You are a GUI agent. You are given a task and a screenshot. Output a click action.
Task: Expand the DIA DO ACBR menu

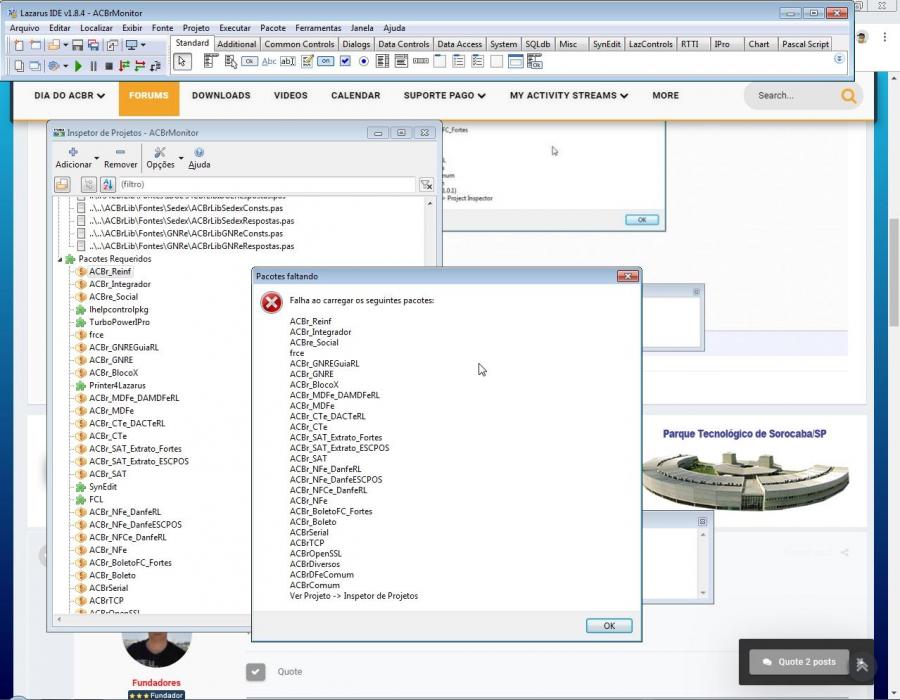pyautogui.click(x=69, y=96)
